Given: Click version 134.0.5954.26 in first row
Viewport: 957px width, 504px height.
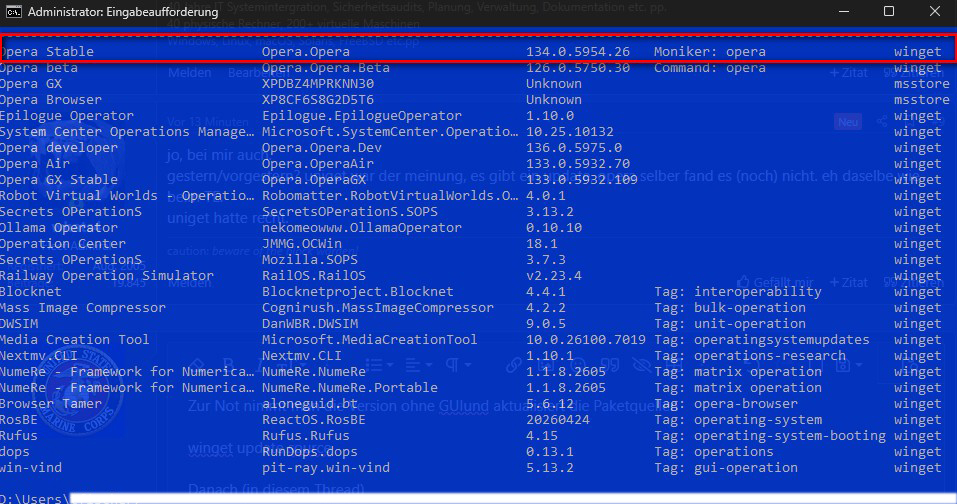Looking at the screenshot, I should coord(577,52).
